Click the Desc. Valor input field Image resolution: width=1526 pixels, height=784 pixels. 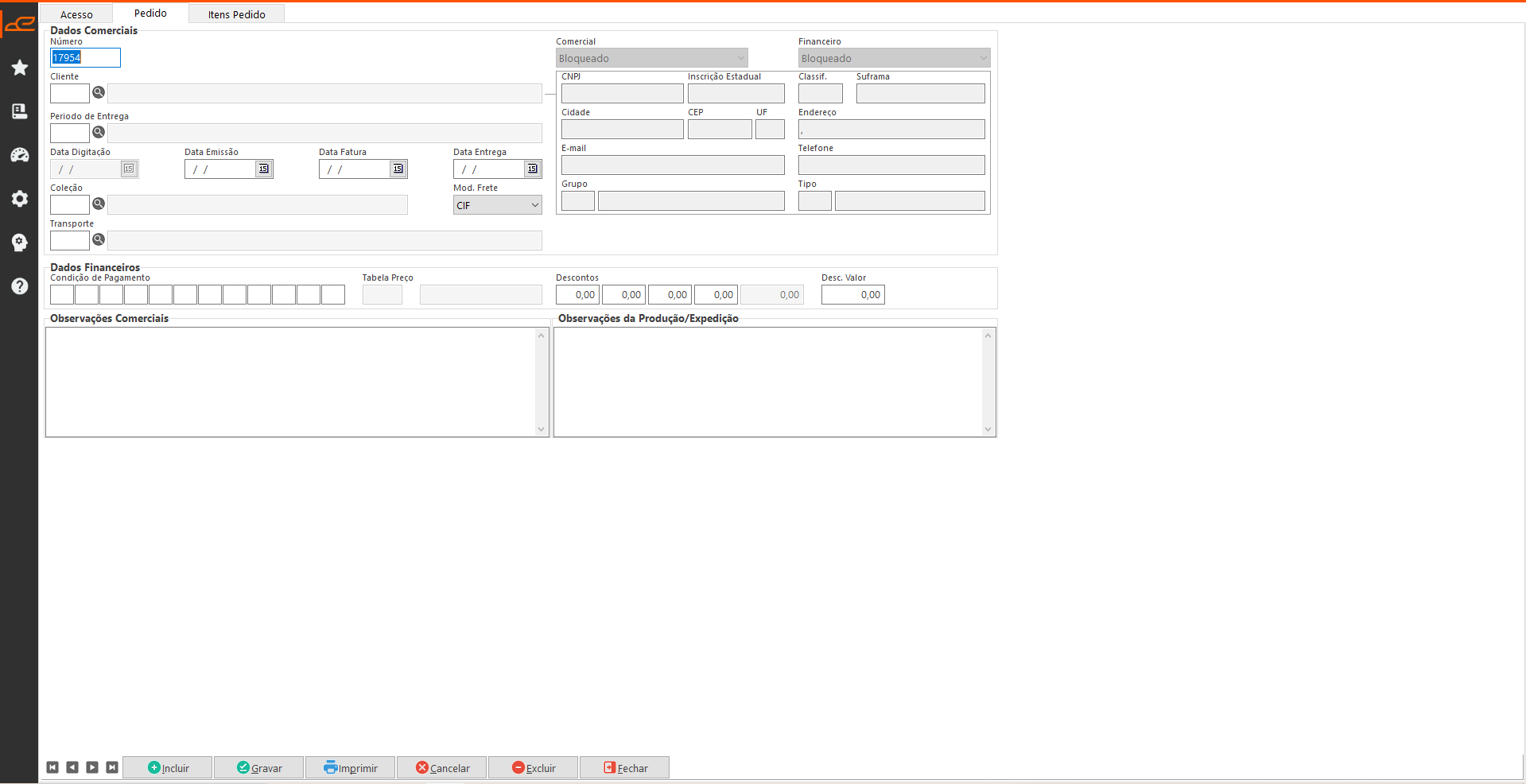point(852,295)
